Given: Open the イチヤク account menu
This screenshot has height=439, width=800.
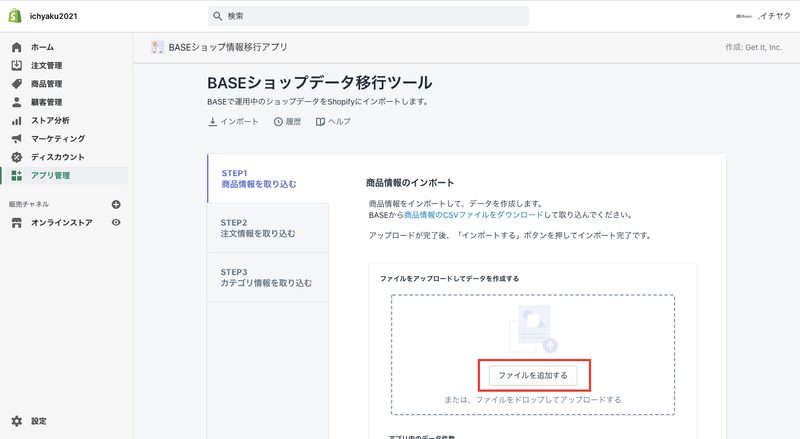Looking at the screenshot, I should [763, 16].
